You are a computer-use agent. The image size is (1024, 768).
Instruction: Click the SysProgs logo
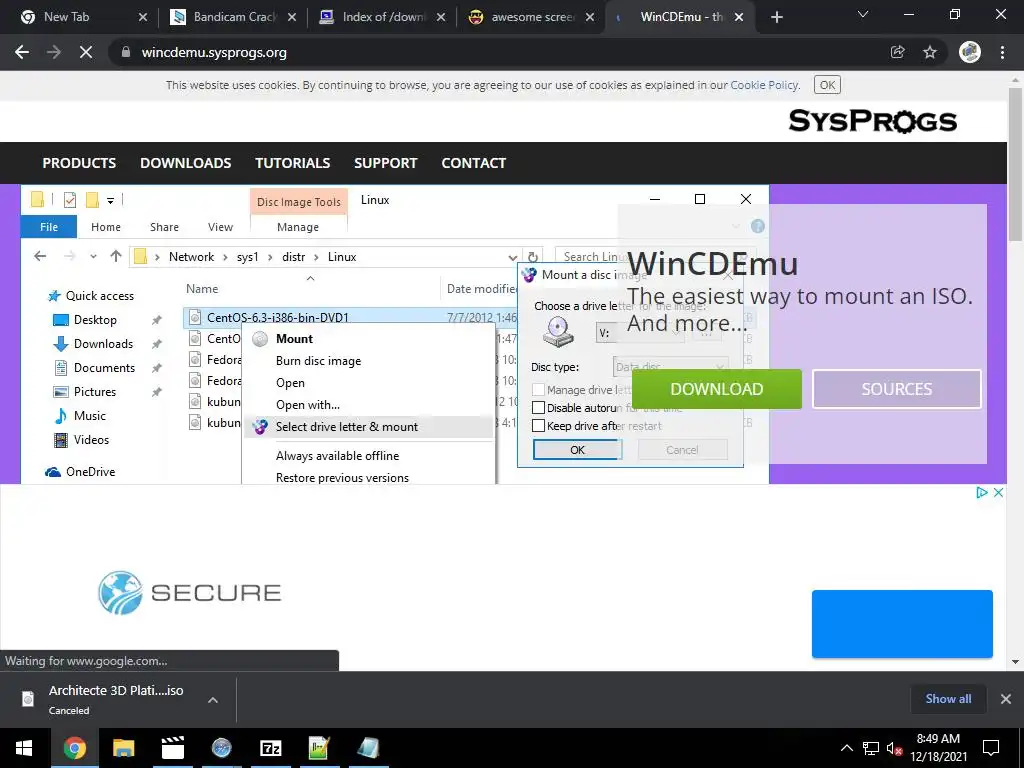coord(872,121)
